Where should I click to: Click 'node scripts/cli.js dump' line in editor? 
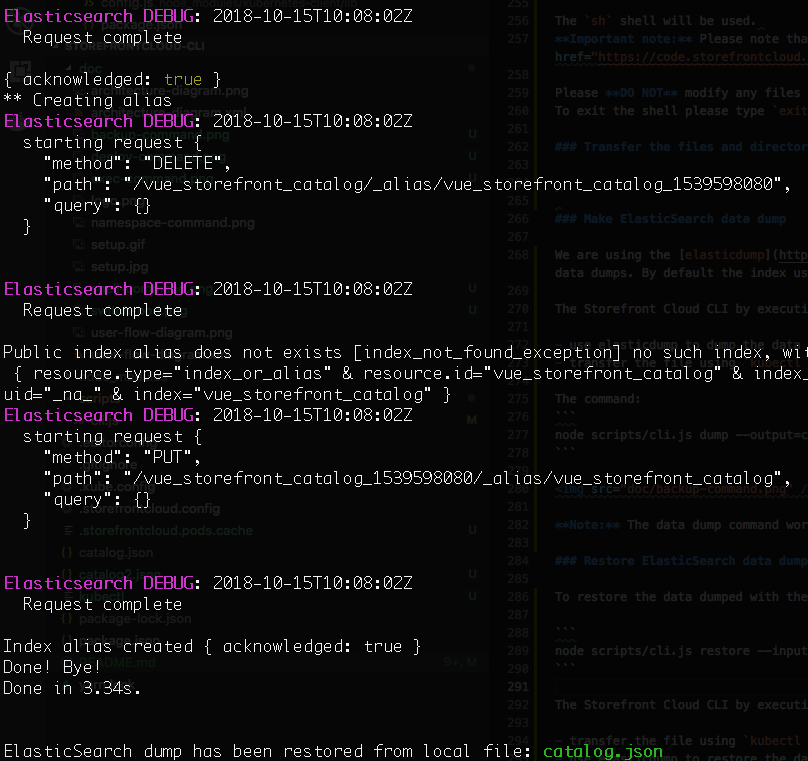(681, 435)
